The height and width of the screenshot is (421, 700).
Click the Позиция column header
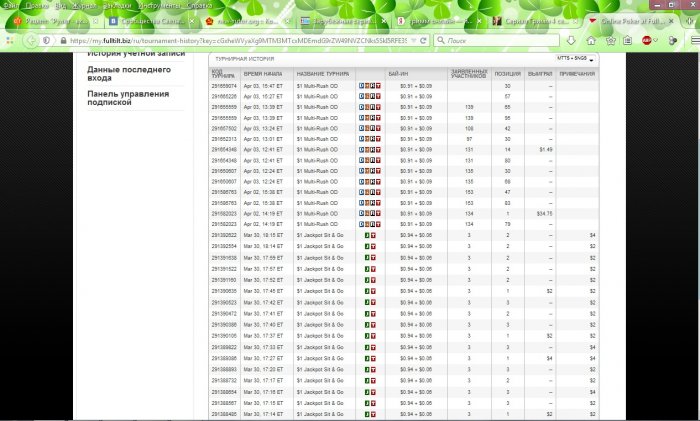(509, 75)
